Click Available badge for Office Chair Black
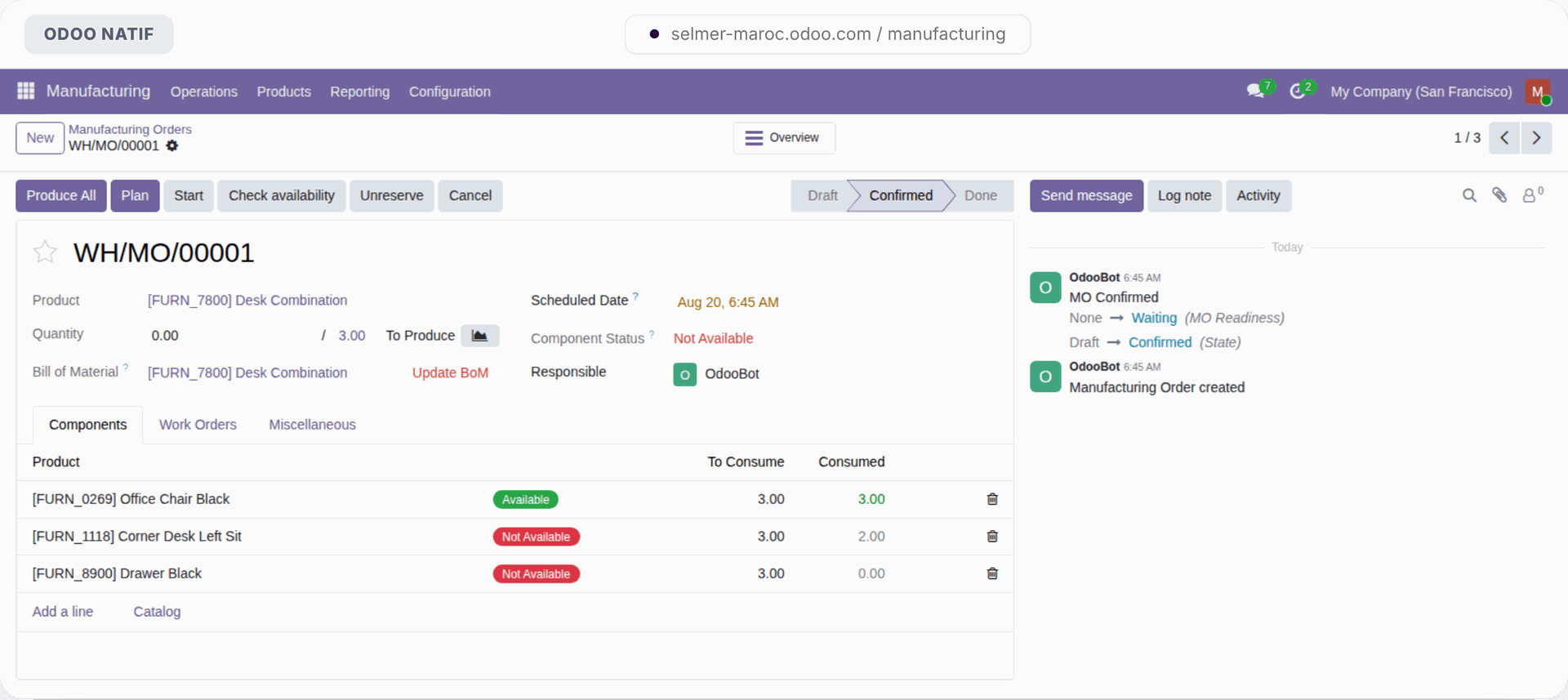Image resolution: width=1568 pixels, height=700 pixels. pos(526,499)
